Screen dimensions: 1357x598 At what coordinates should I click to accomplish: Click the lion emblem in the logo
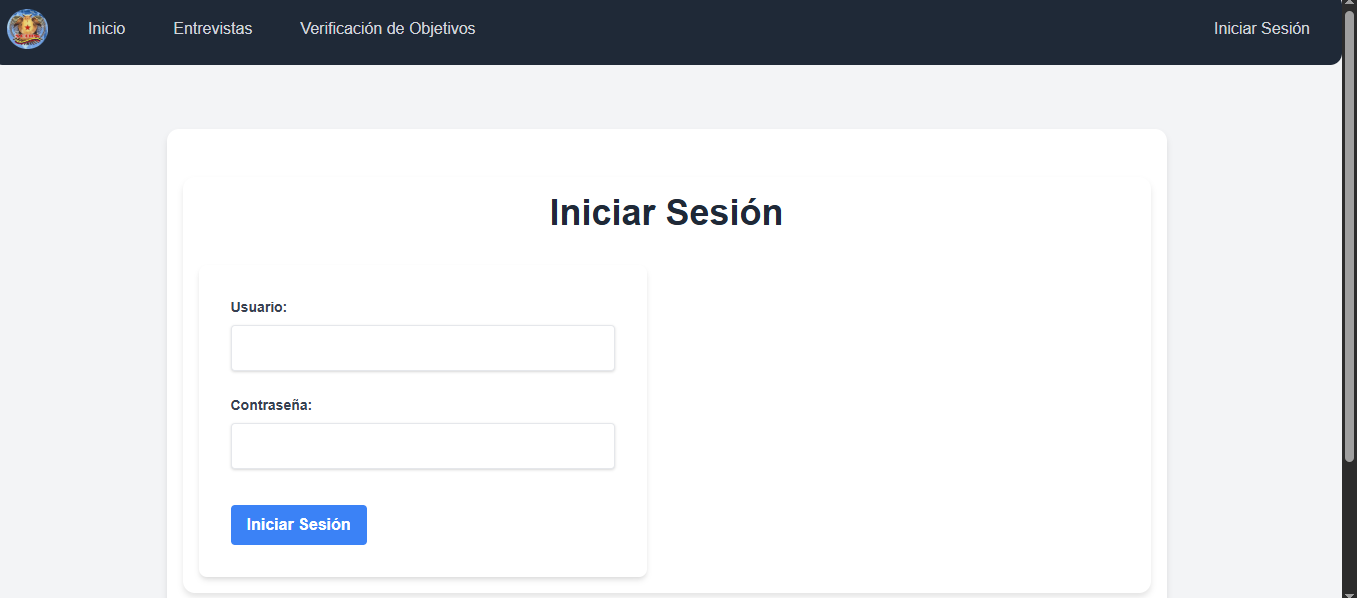27,28
